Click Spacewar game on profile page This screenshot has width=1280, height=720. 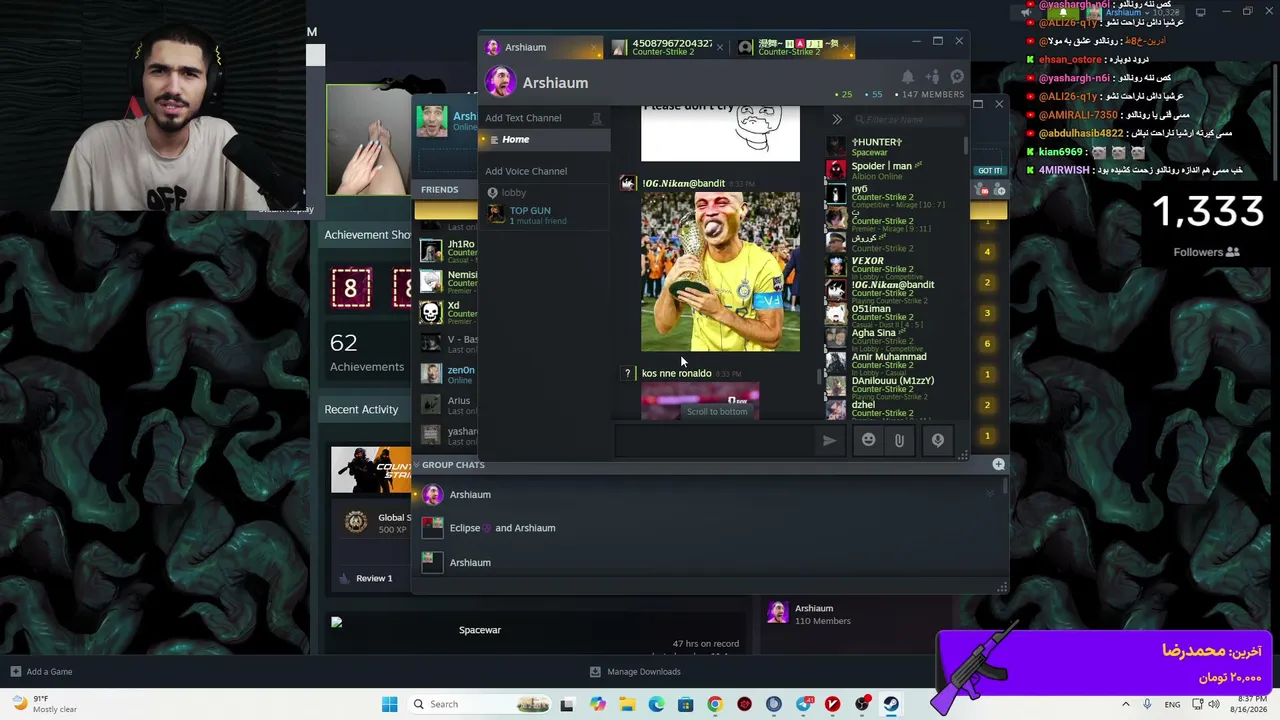pos(480,630)
